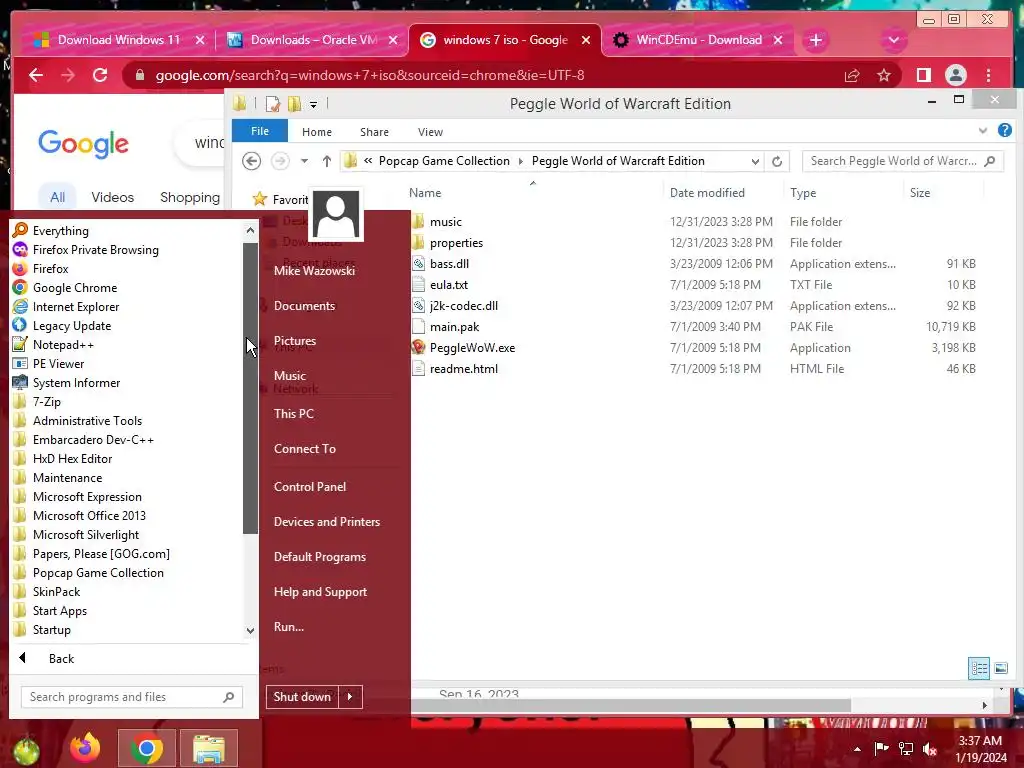Screen dimensions: 1024x768
Task: Click the Search programs and files box
Action: coord(131,697)
